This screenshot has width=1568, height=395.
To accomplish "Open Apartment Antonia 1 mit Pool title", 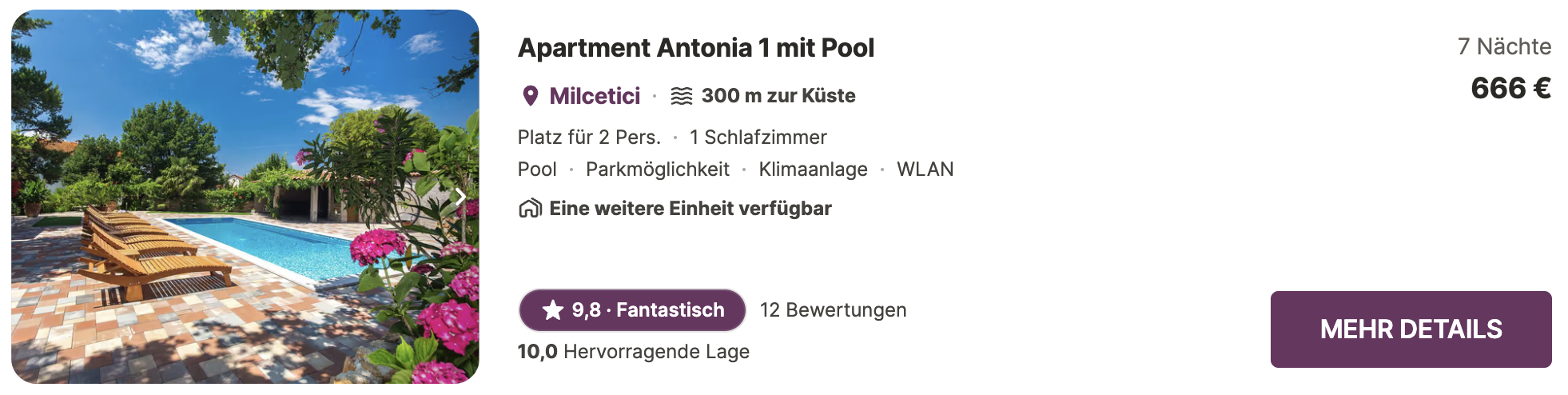I will pyautogui.click(x=696, y=48).
